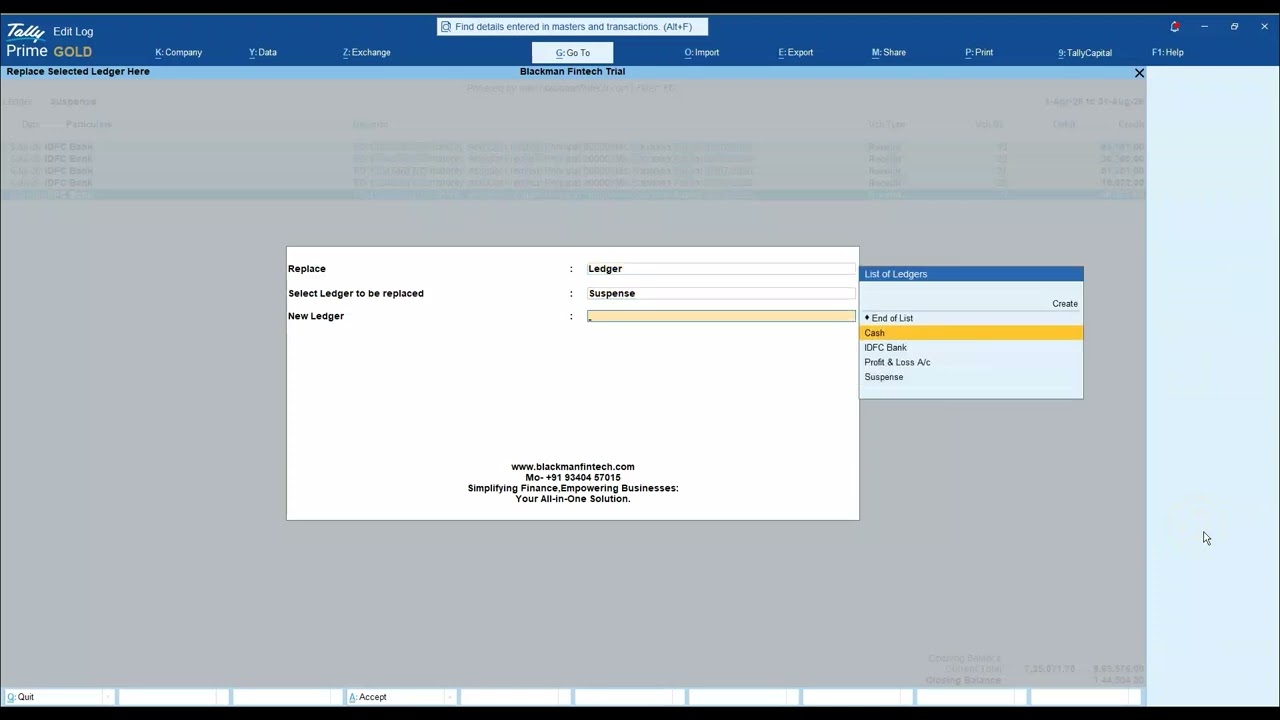Select IDFC Bank from List of Ledgers

[971, 348]
